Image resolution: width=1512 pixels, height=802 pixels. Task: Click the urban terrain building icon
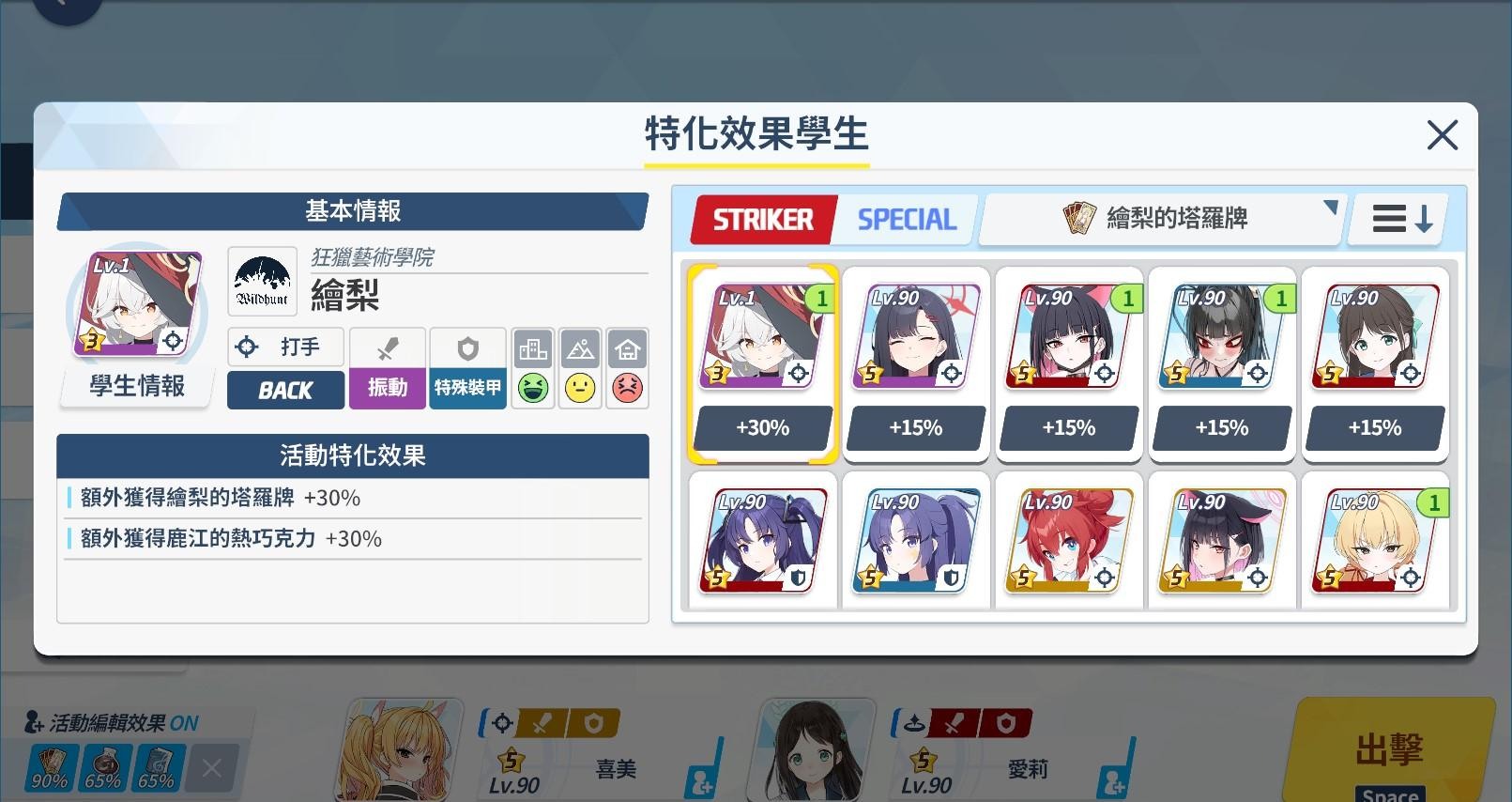(x=533, y=349)
